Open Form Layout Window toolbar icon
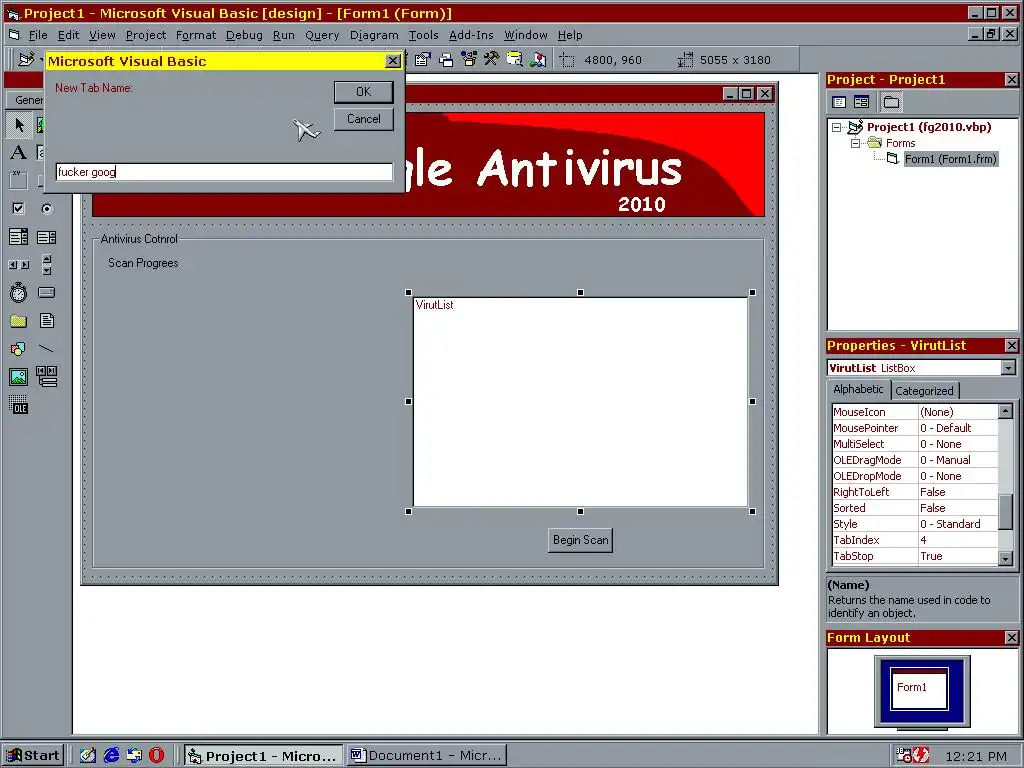Image resolution: width=1024 pixels, height=768 pixels. (446, 60)
